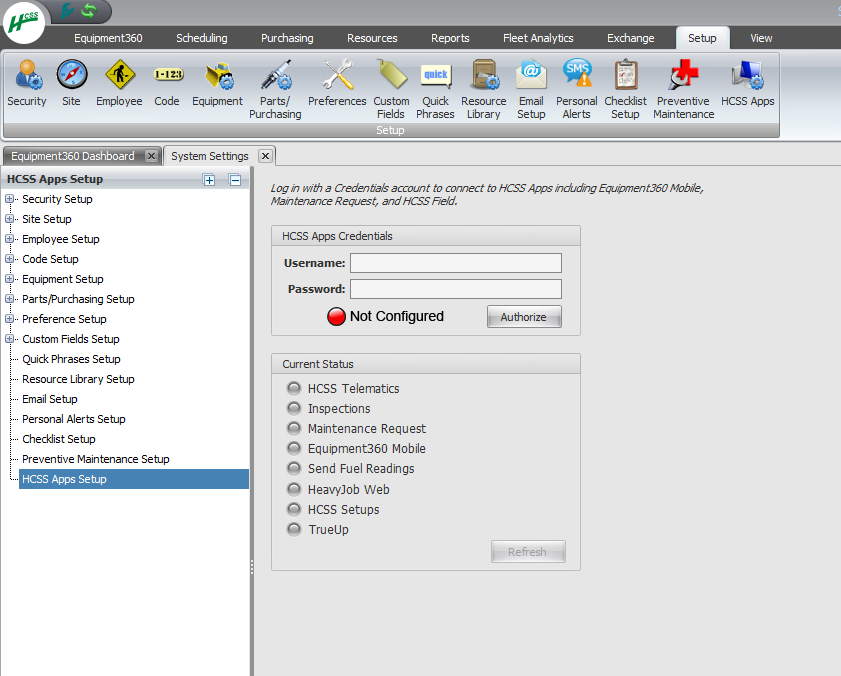
Task: Expand the Employee Setup node
Action: click(x=9, y=239)
